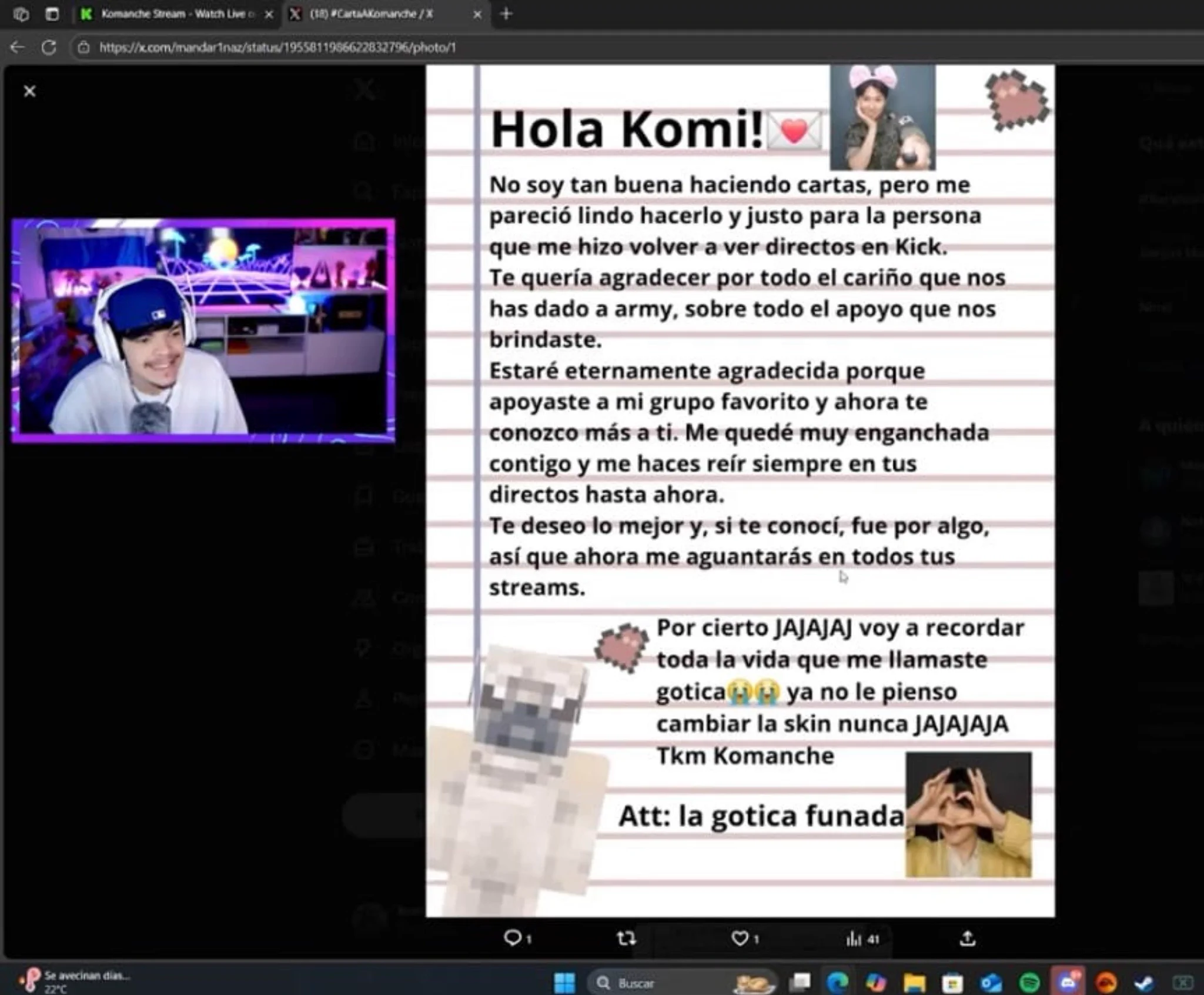Click the tab actions menu icon
This screenshot has height=995, width=1204.
coord(52,14)
